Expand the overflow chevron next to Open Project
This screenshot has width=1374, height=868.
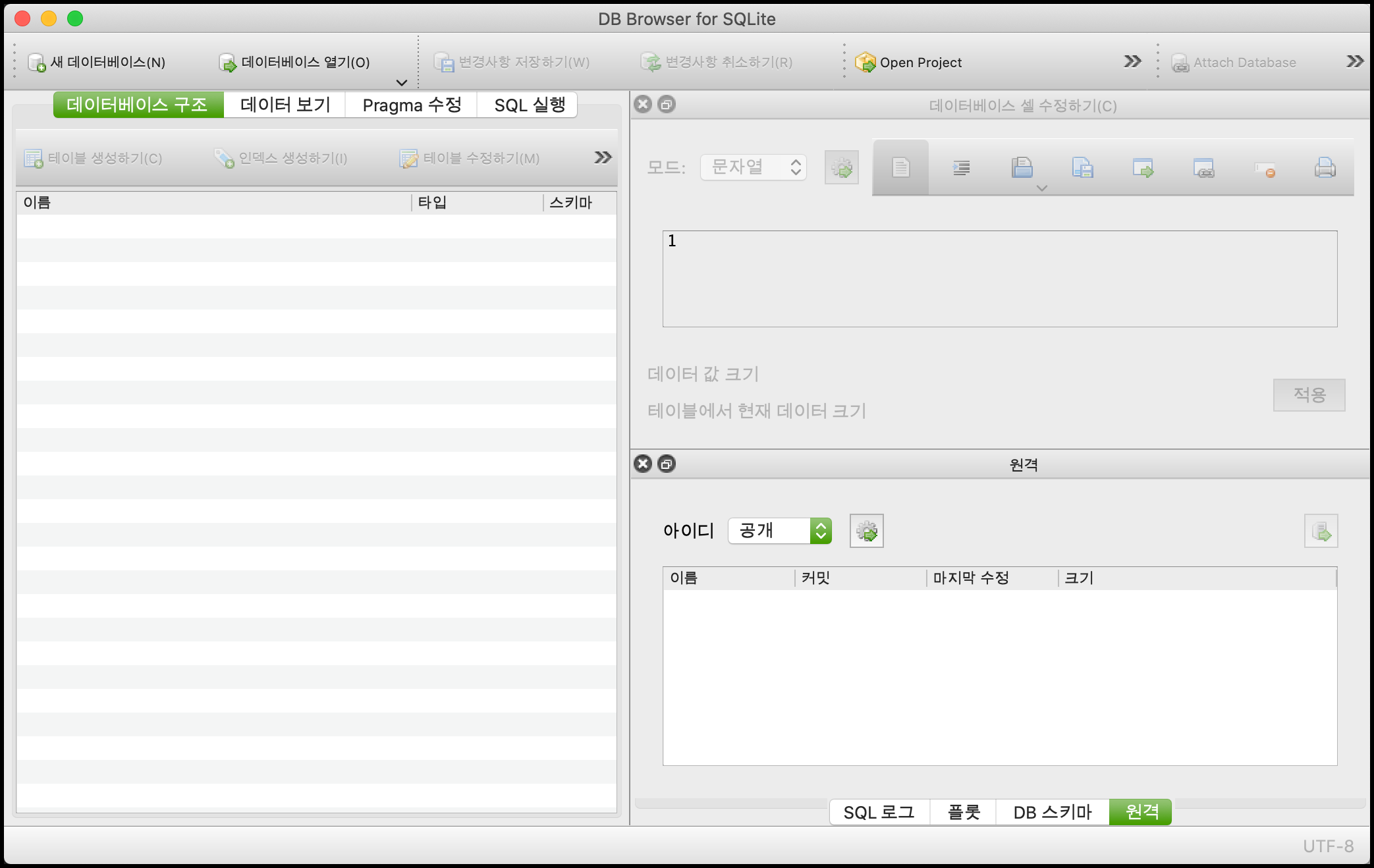coord(1132,62)
